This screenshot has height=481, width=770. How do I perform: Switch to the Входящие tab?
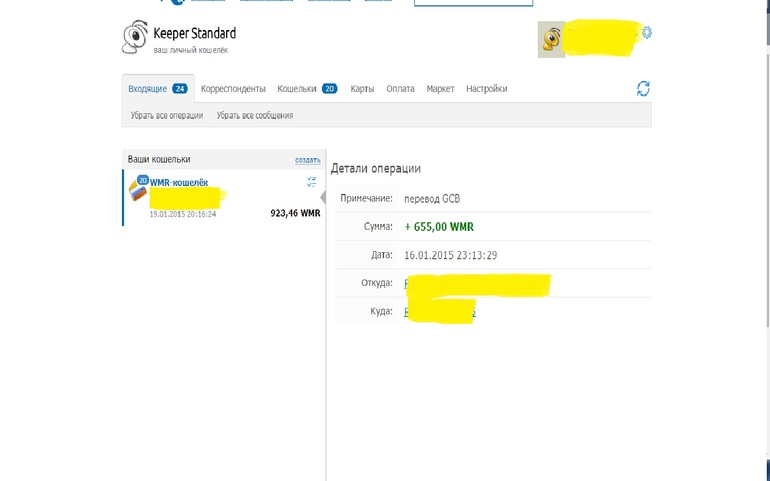pyautogui.click(x=148, y=89)
